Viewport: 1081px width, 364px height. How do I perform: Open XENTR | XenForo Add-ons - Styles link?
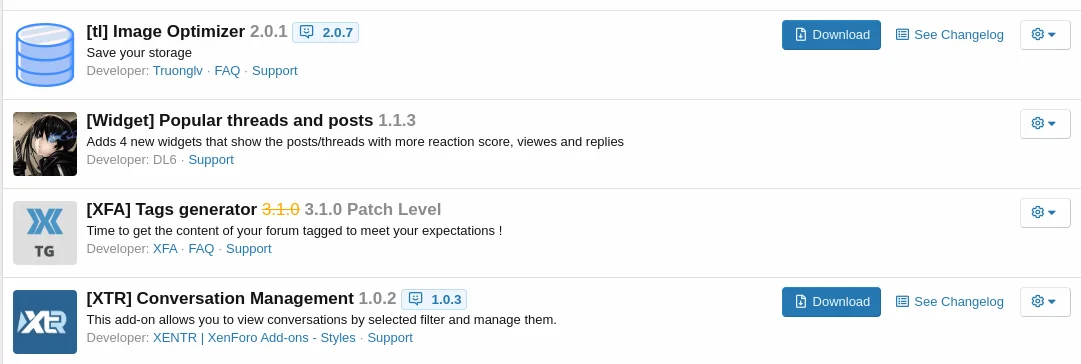click(x=254, y=338)
